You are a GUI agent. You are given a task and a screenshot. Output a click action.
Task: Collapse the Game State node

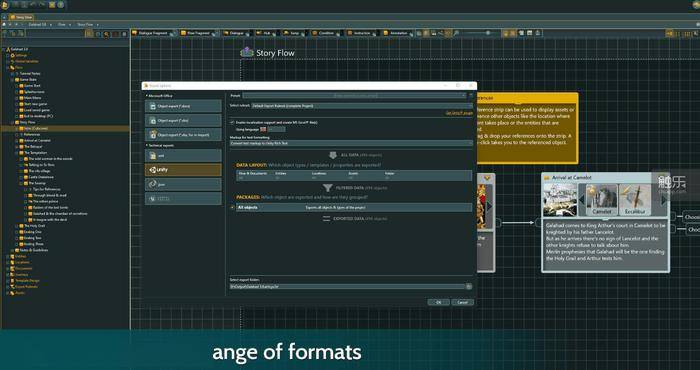tap(12, 79)
